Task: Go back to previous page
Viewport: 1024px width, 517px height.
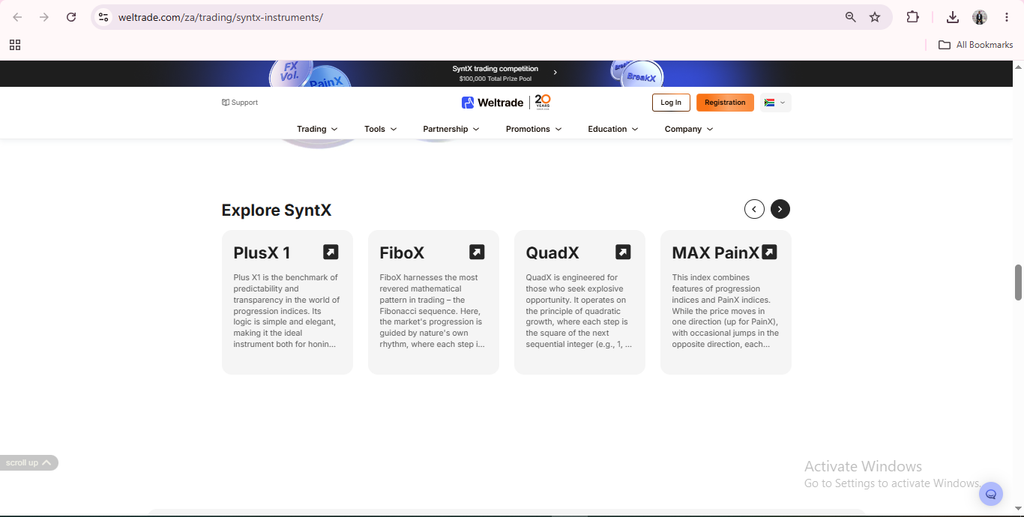Action: click(x=18, y=18)
